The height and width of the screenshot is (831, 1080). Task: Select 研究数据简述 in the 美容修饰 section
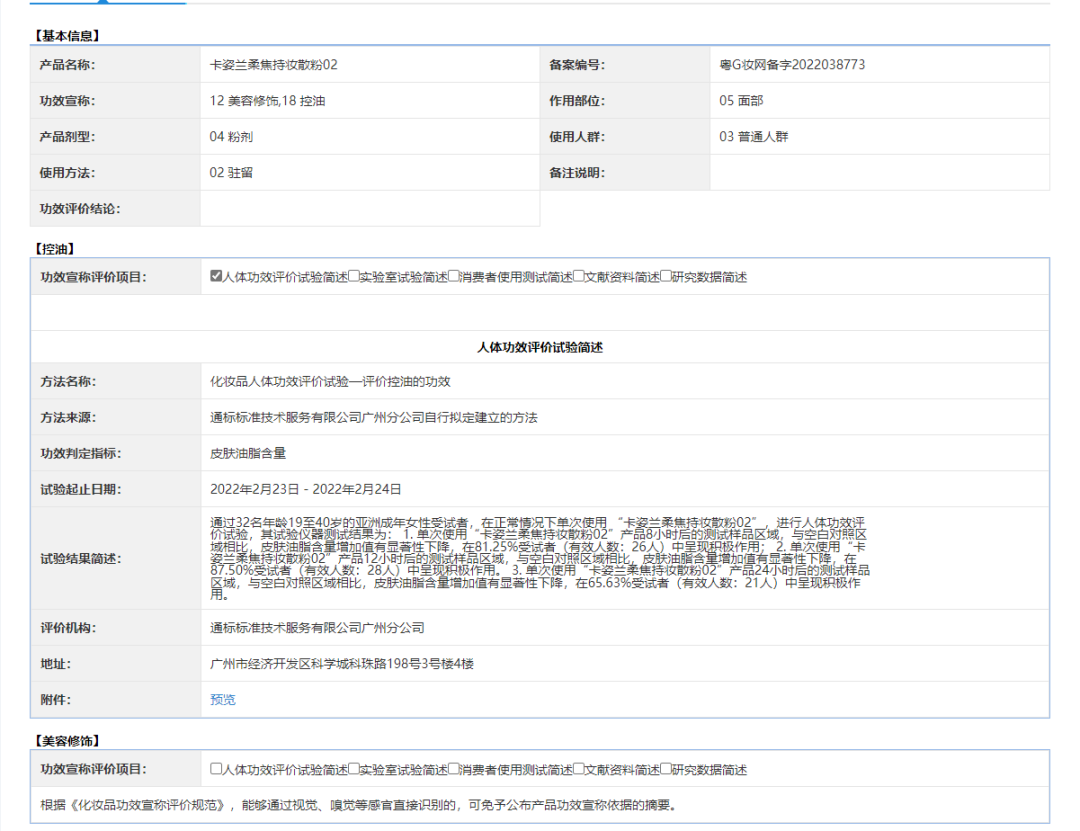[x=666, y=769]
